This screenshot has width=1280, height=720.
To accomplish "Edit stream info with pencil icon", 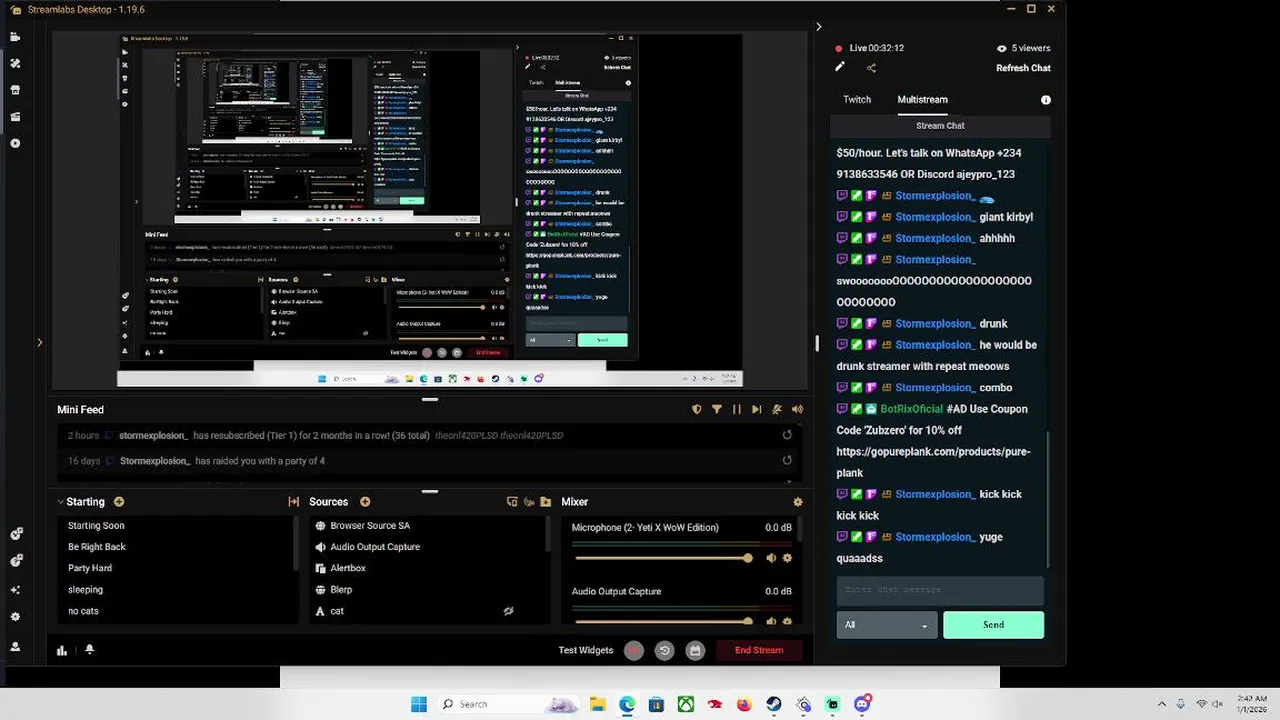I will pyautogui.click(x=840, y=67).
